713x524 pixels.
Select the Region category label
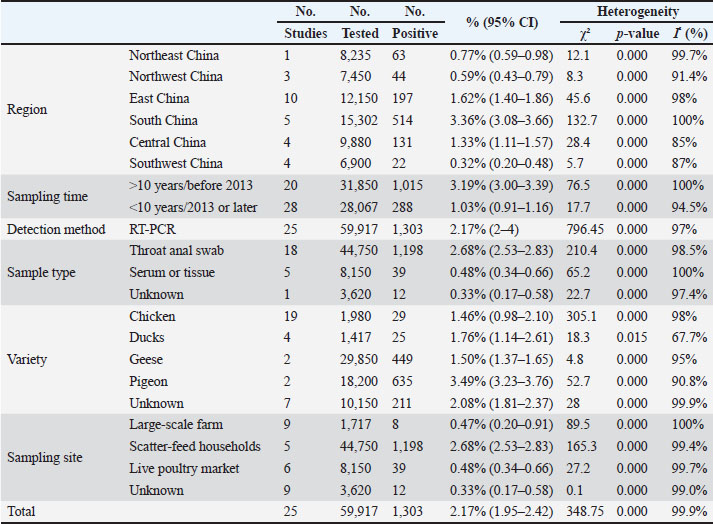(27, 109)
